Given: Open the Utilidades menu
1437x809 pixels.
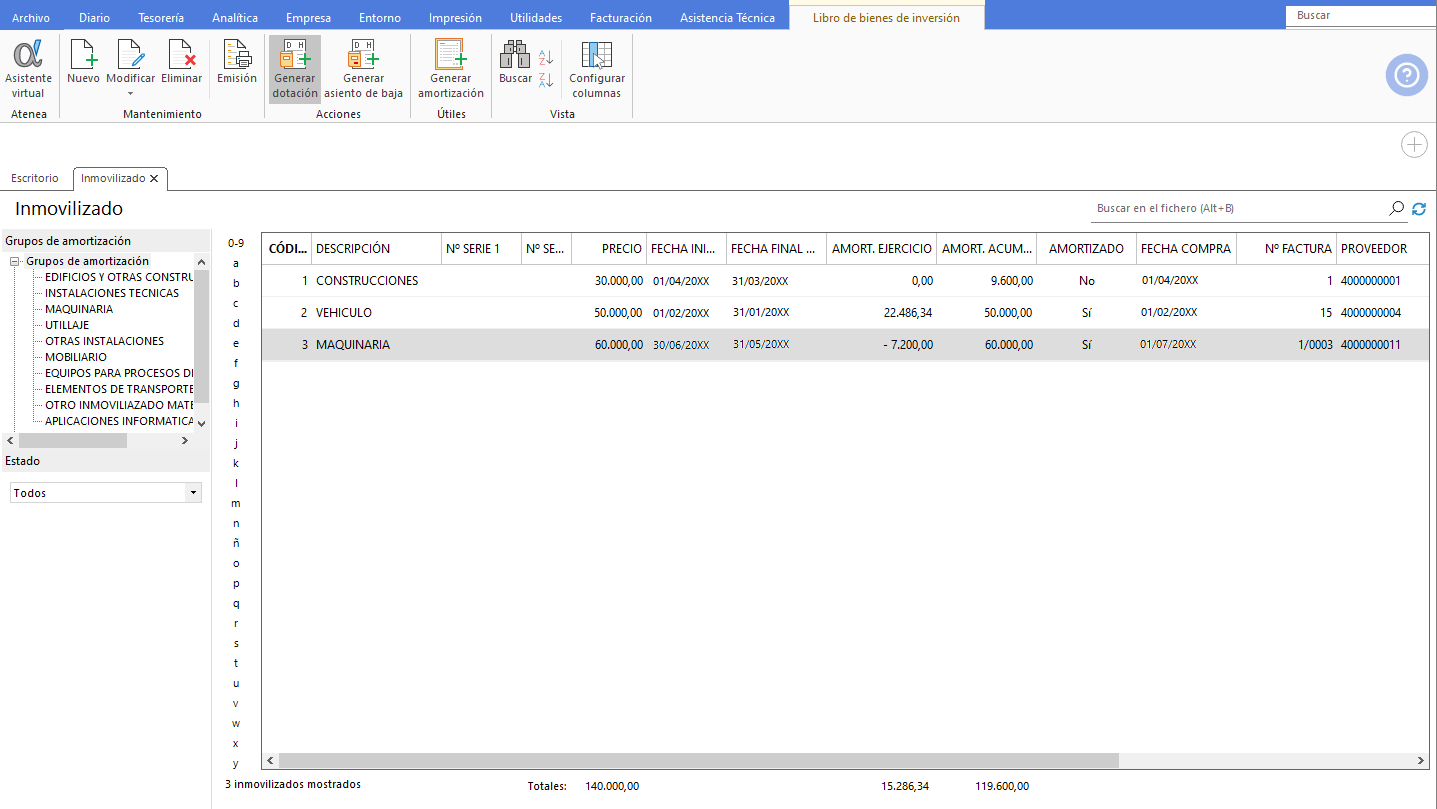Looking at the screenshot, I should (x=536, y=18).
